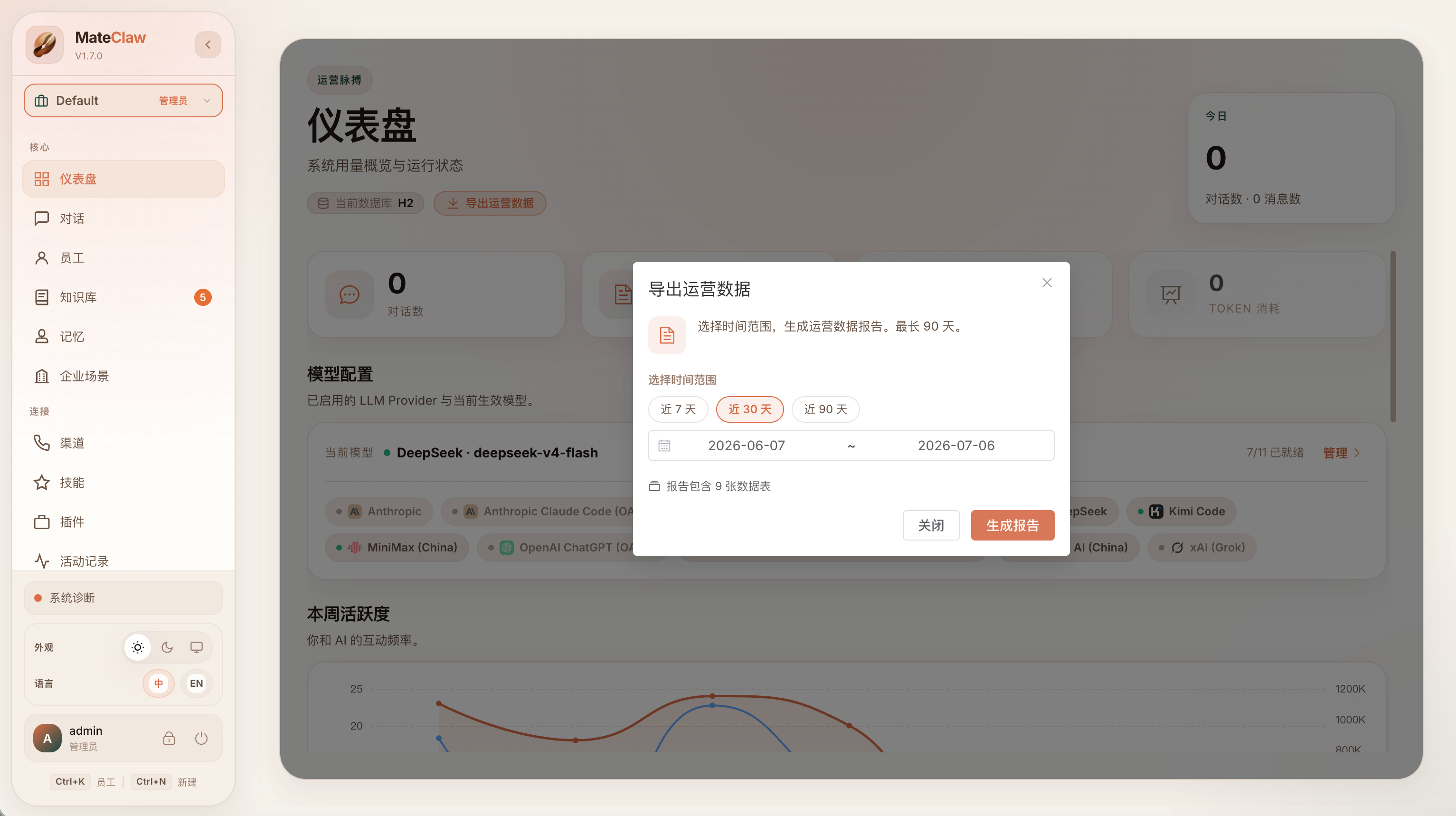Screen dimensions: 1456x816
Task: Set language to EN English
Action: pyautogui.click(x=196, y=683)
